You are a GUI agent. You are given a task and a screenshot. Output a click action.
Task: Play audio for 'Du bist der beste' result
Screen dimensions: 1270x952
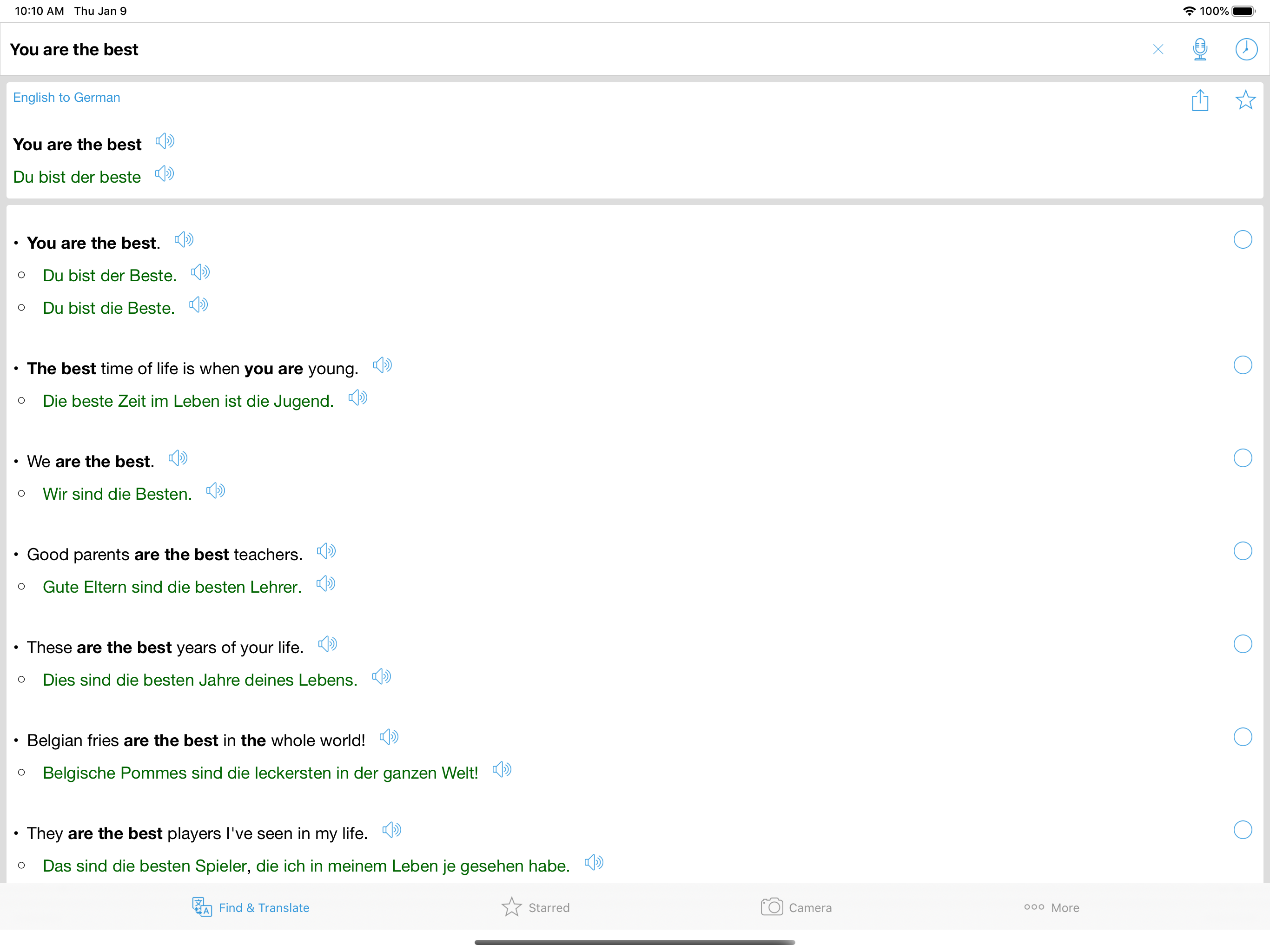click(164, 173)
